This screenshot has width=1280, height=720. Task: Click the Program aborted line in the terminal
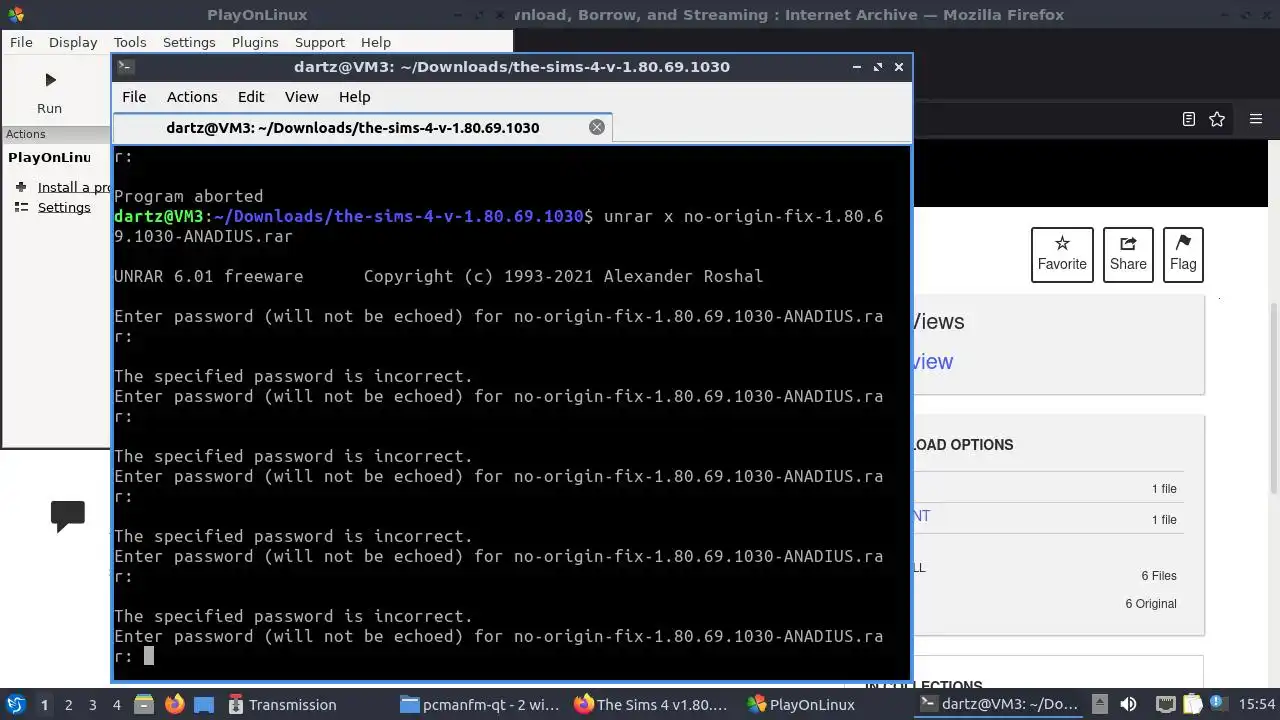click(189, 197)
